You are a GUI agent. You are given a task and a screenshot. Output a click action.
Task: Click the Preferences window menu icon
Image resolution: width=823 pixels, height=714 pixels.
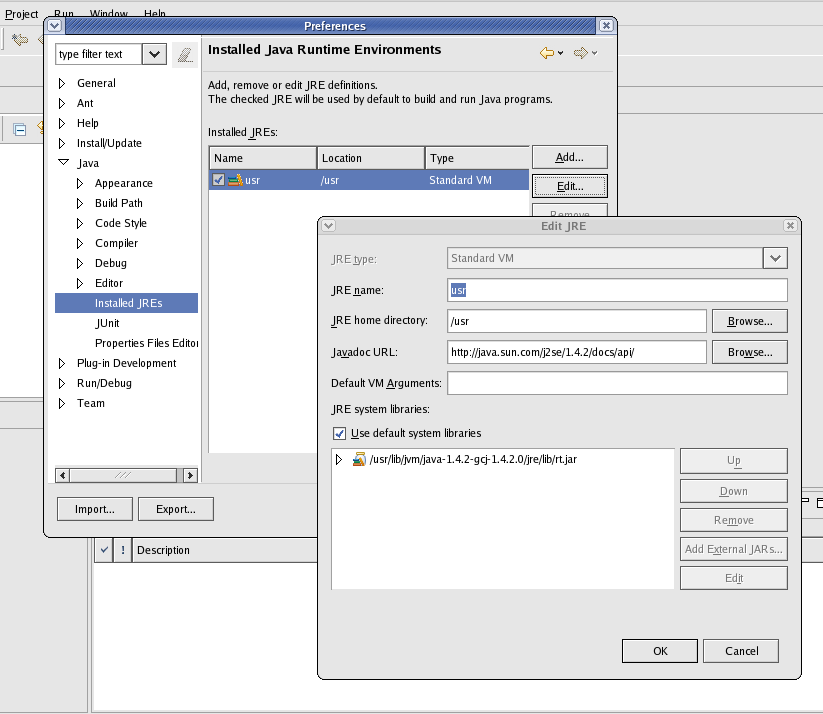pyautogui.click(x=55, y=26)
